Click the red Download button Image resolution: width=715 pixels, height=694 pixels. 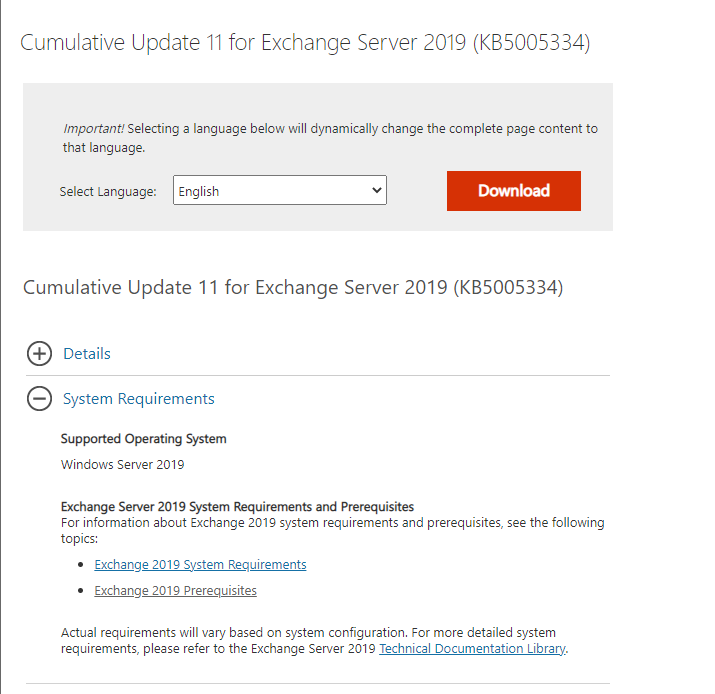(x=513, y=191)
